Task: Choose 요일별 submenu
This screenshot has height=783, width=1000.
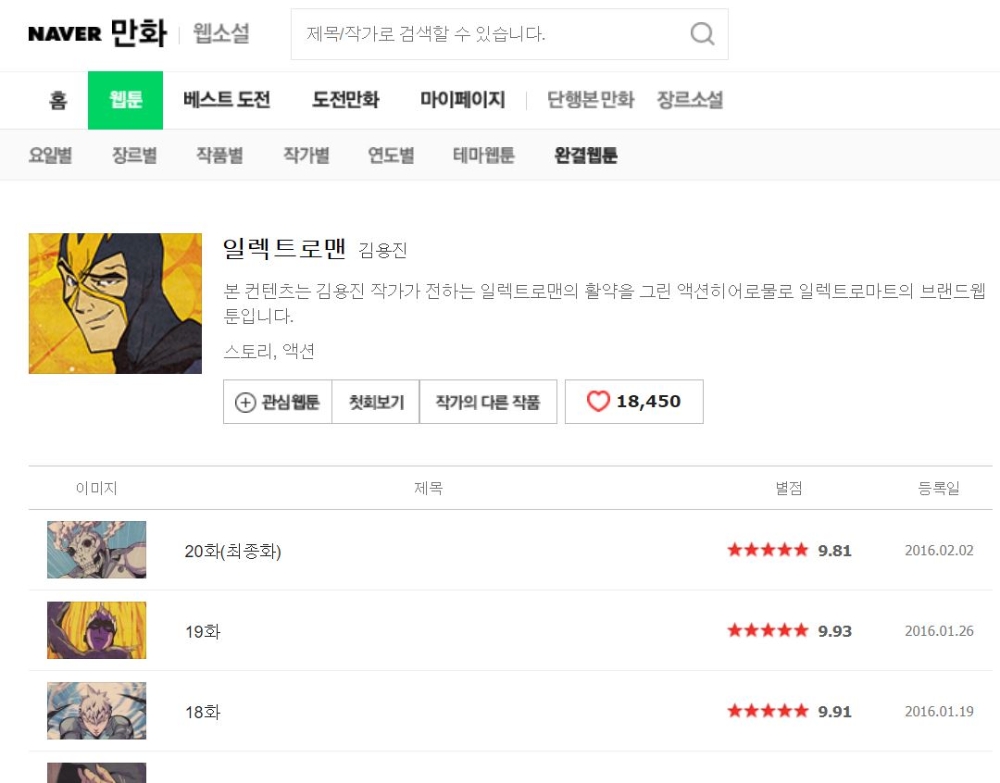Action: pyautogui.click(x=50, y=155)
